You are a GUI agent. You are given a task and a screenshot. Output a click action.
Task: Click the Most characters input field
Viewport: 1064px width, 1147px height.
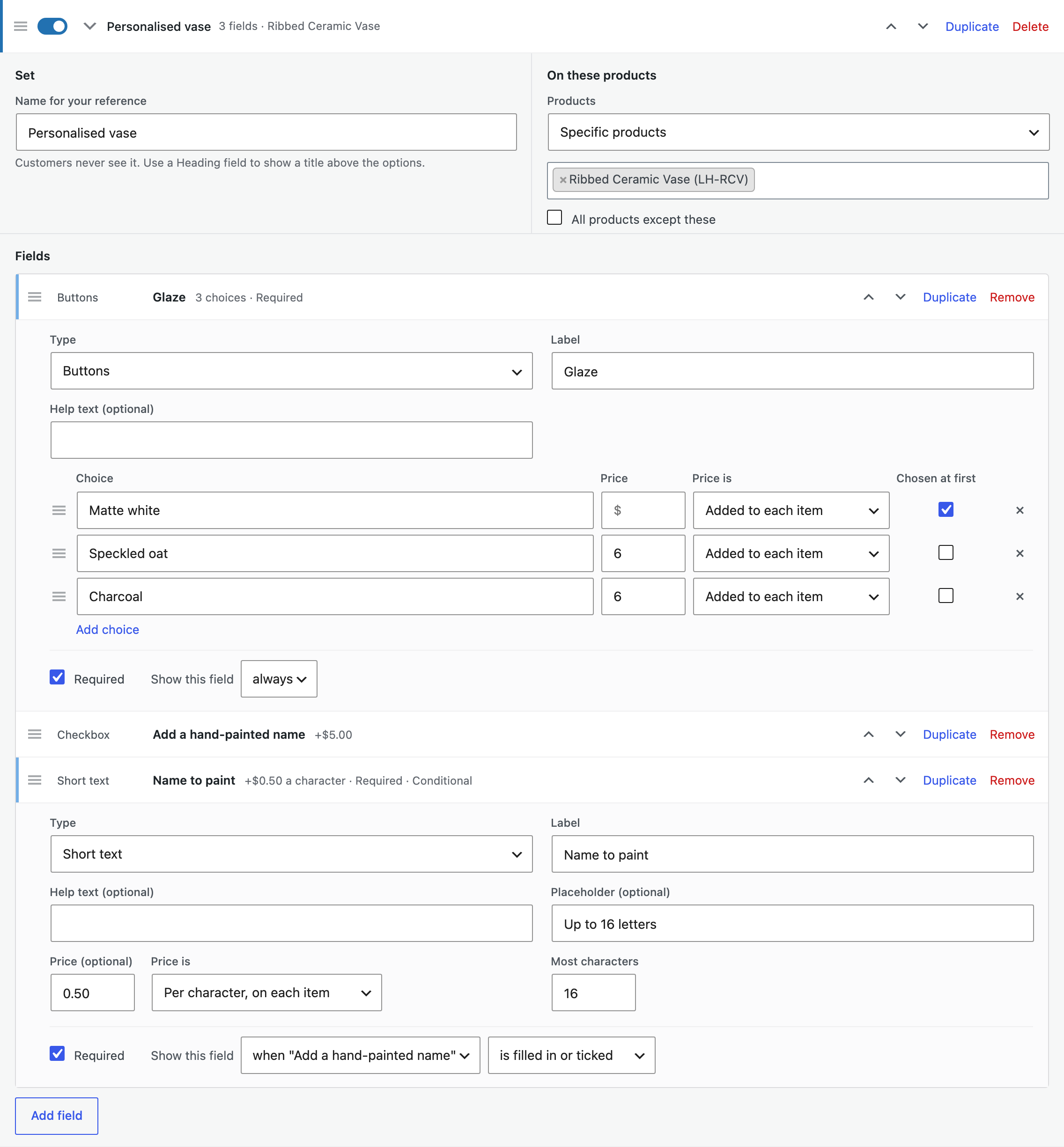[594, 993]
